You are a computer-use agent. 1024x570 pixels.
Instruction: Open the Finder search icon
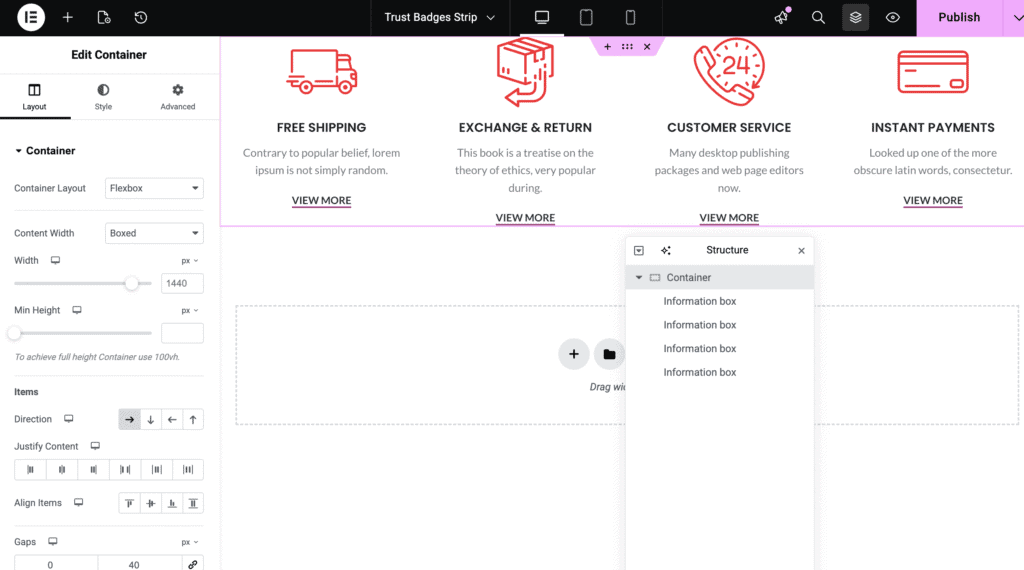click(818, 18)
